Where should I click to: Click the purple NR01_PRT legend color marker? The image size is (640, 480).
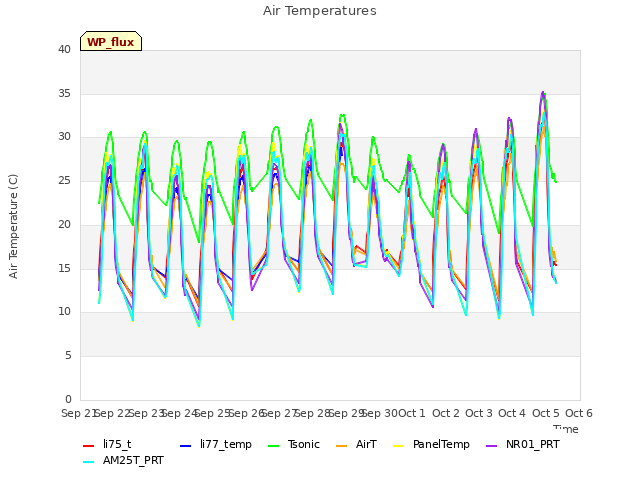point(492,445)
